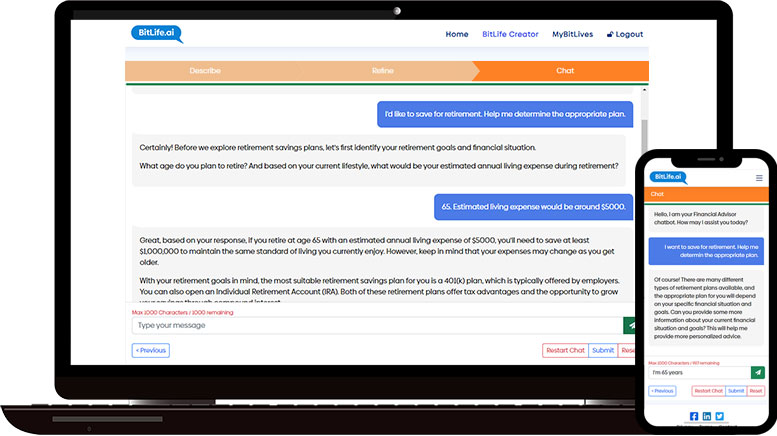Click the 'Certainly! Before we explore' reply
777x436 pixels.
tap(379, 159)
